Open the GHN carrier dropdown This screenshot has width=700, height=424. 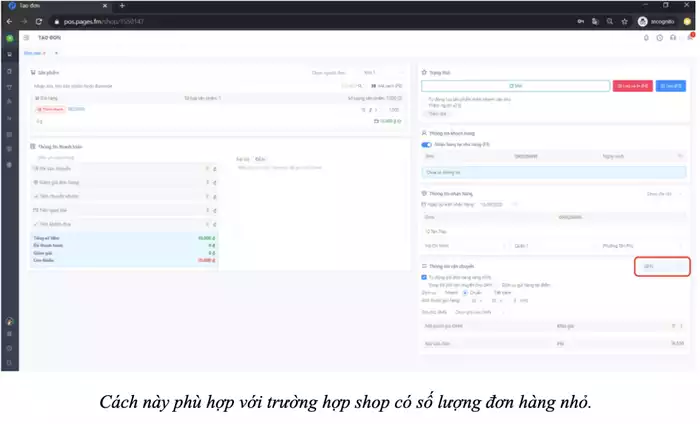(x=662, y=266)
